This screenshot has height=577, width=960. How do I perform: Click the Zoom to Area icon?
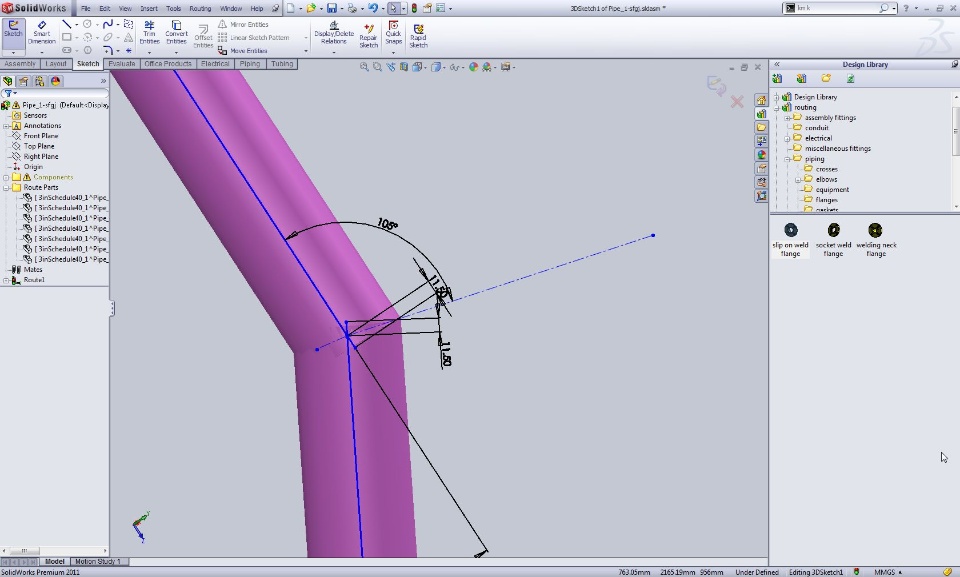tap(377, 67)
